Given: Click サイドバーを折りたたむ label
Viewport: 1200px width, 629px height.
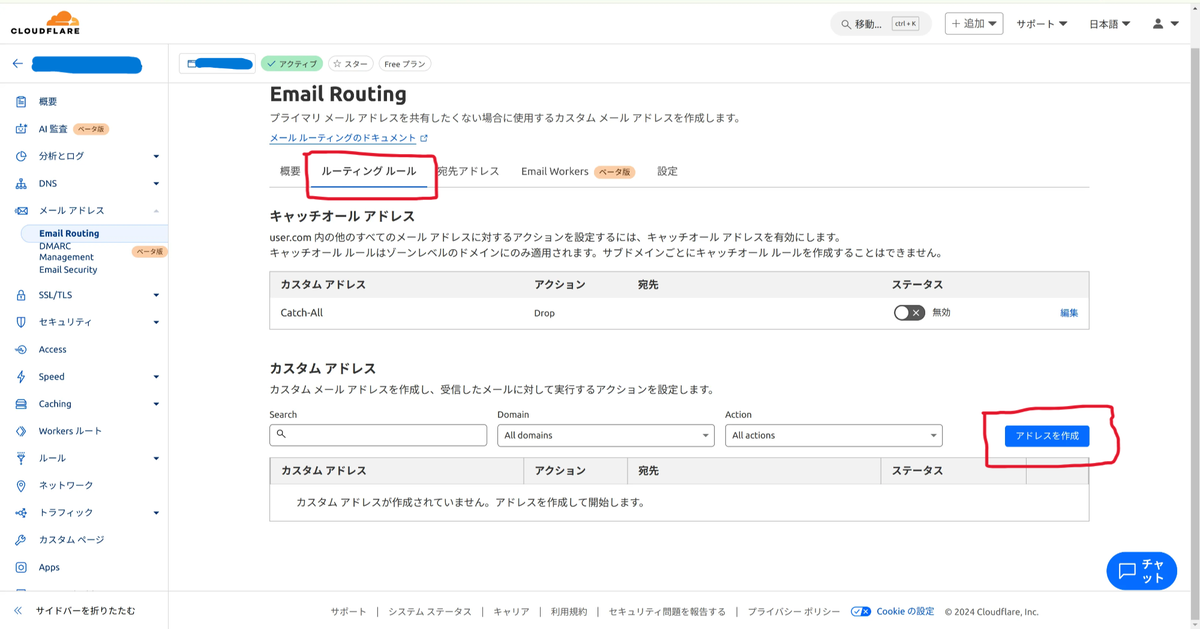Looking at the screenshot, I should click(86, 611).
